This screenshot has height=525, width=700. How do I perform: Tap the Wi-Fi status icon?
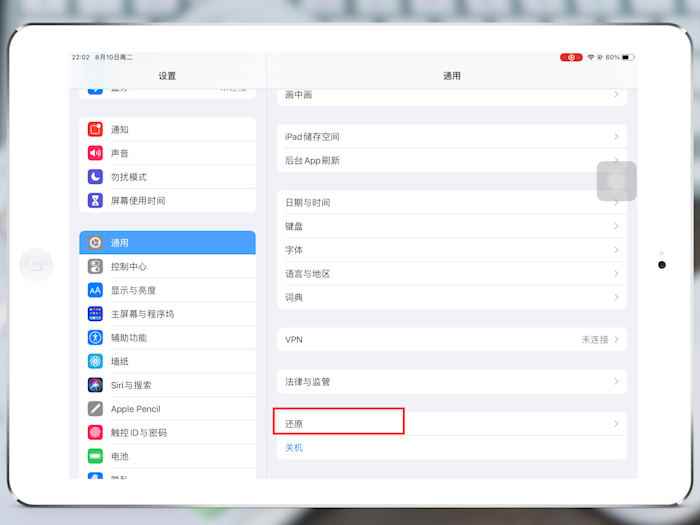pos(591,57)
